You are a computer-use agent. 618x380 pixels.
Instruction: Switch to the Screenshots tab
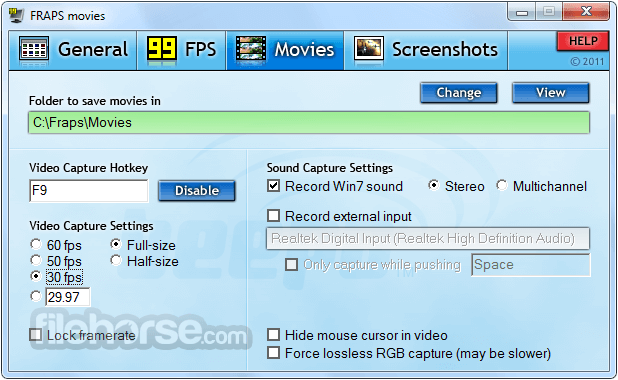coord(426,50)
